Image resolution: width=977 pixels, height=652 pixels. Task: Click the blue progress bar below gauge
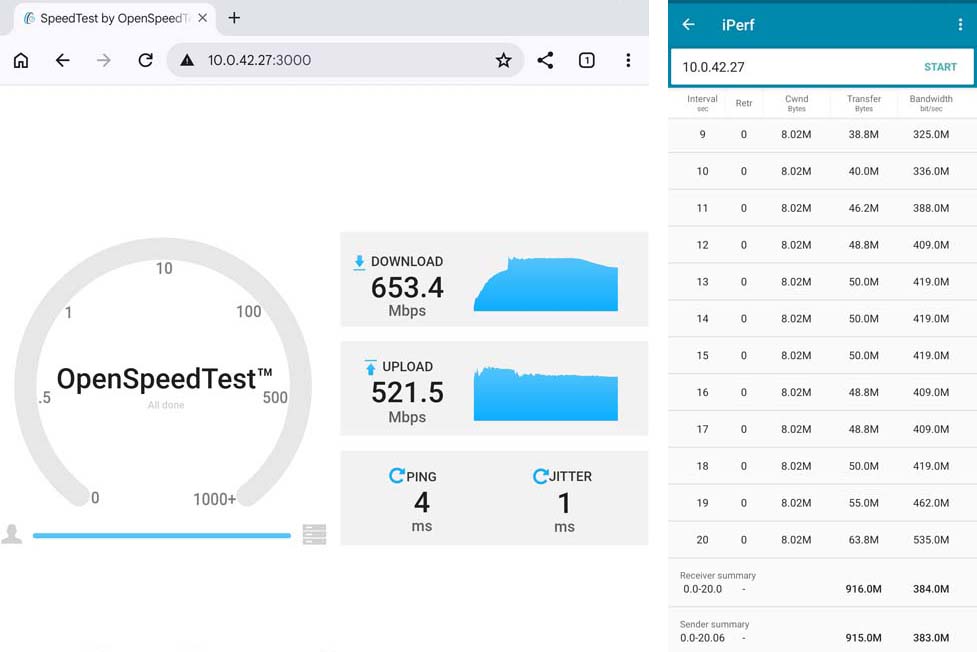(161, 536)
